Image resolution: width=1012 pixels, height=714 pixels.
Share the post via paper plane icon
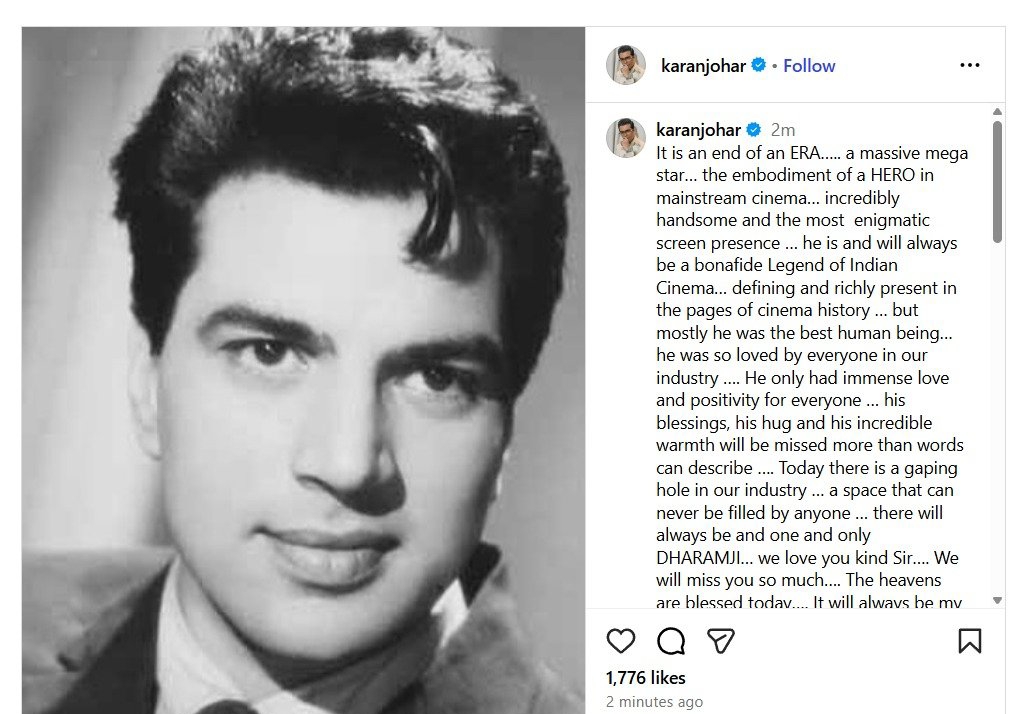click(x=721, y=641)
